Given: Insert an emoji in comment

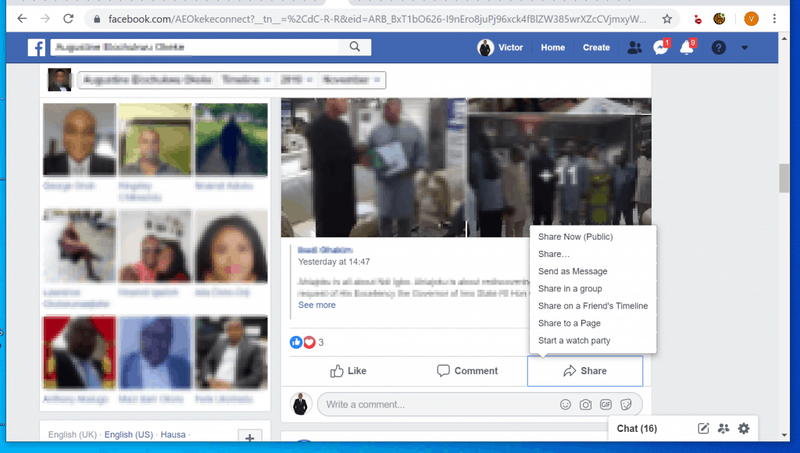Looking at the screenshot, I should (x=565, y=405).
